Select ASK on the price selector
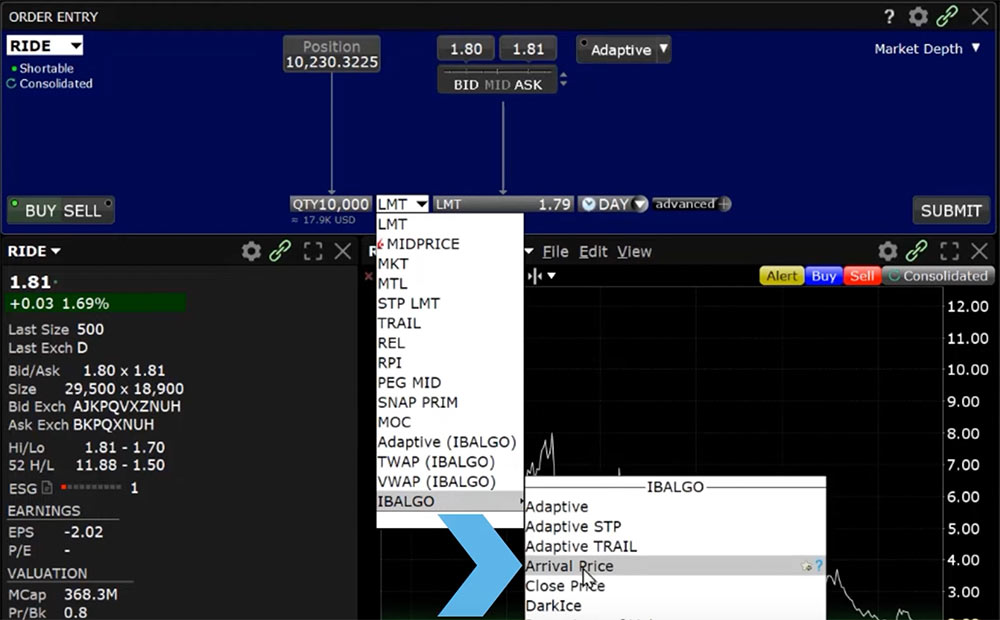The height and width of the screenshot is (620, 1000). (x=528, y=85)
